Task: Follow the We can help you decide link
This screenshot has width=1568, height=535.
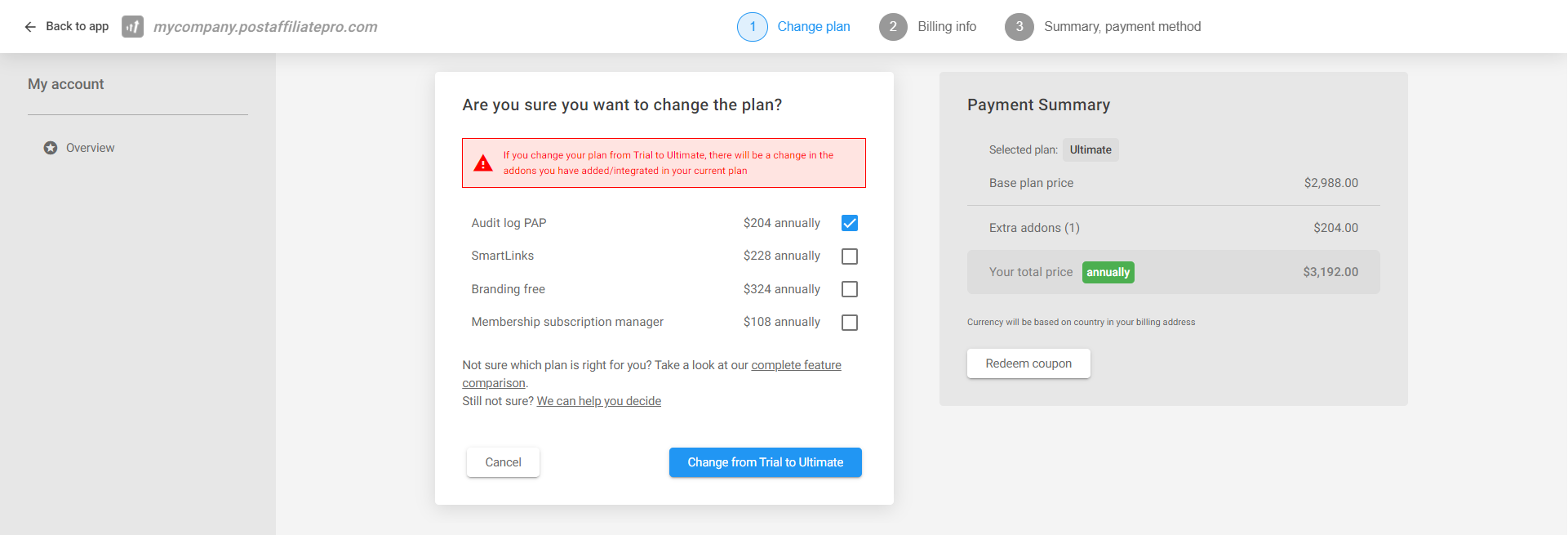Action: coord(599,401)
